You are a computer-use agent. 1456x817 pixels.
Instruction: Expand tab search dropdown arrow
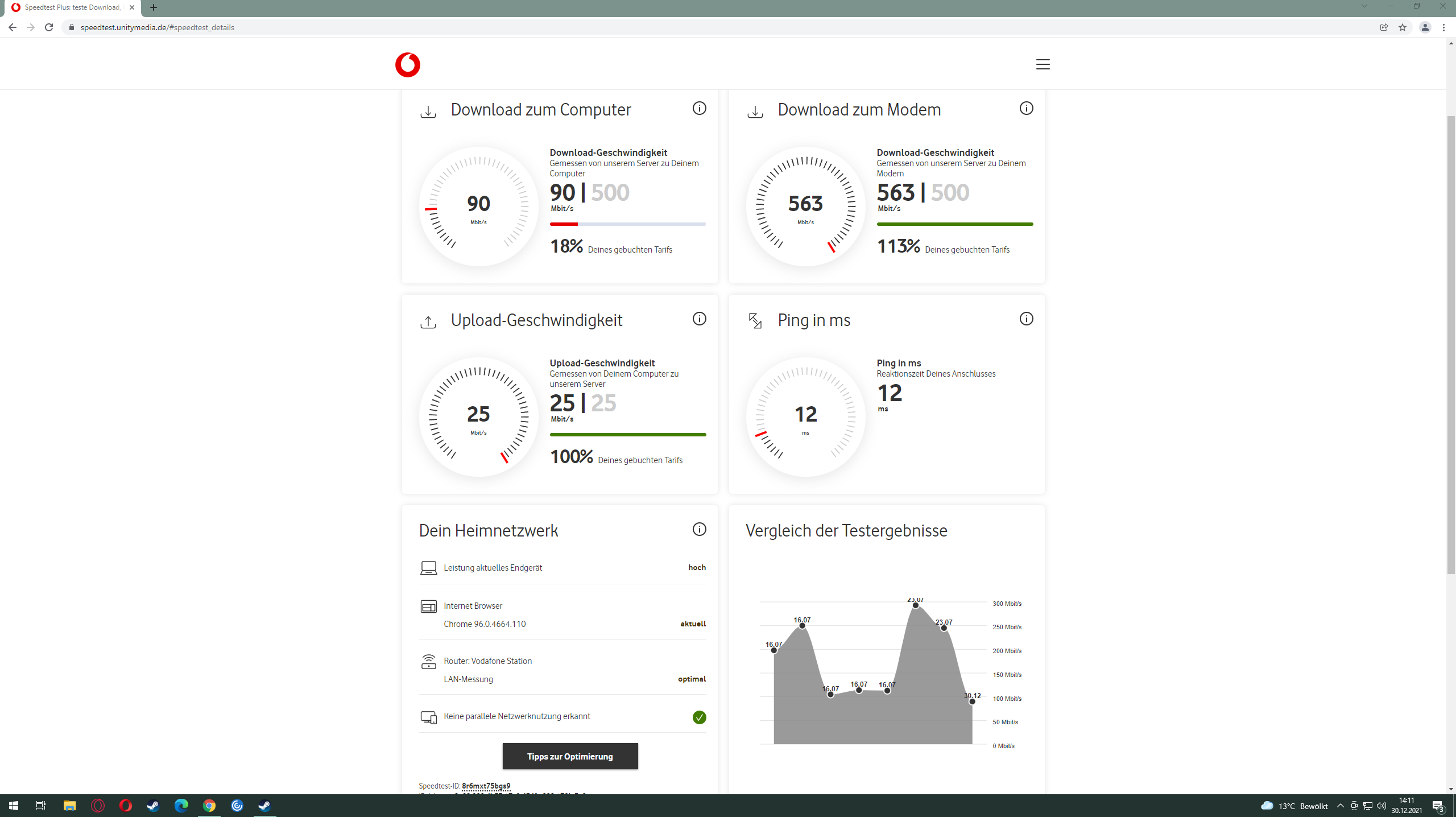[x=1364, y=6]
